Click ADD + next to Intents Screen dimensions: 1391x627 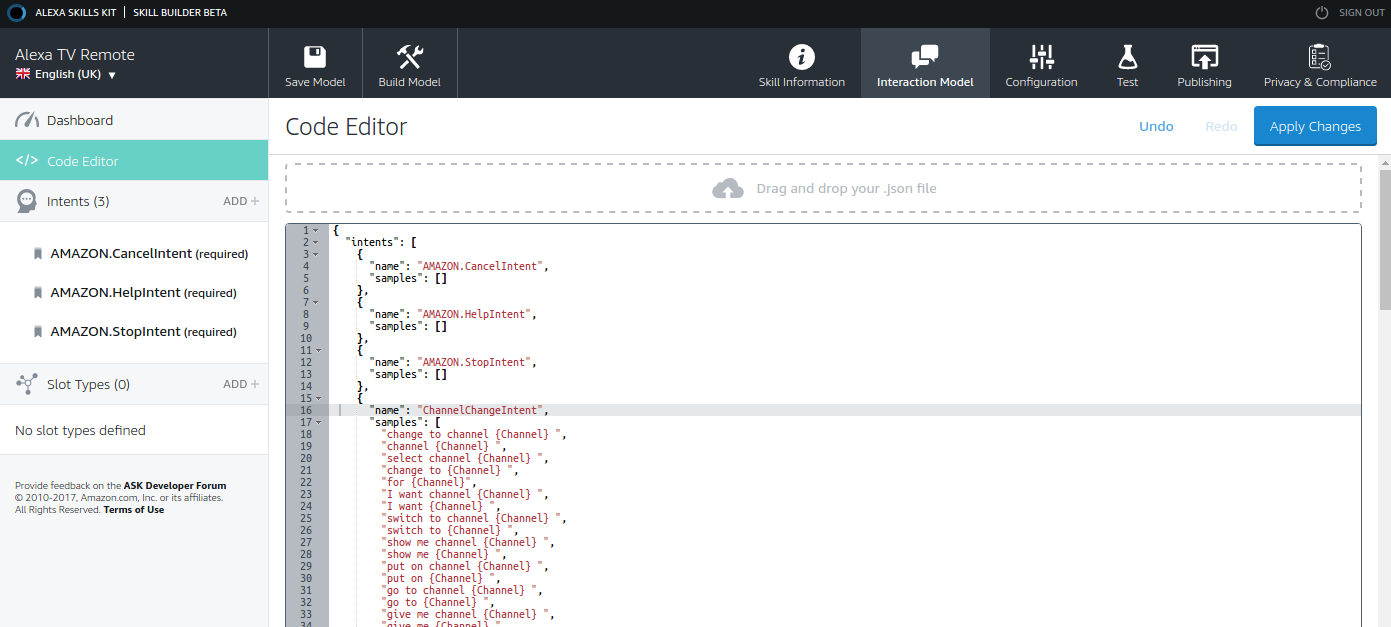[241, 201]
